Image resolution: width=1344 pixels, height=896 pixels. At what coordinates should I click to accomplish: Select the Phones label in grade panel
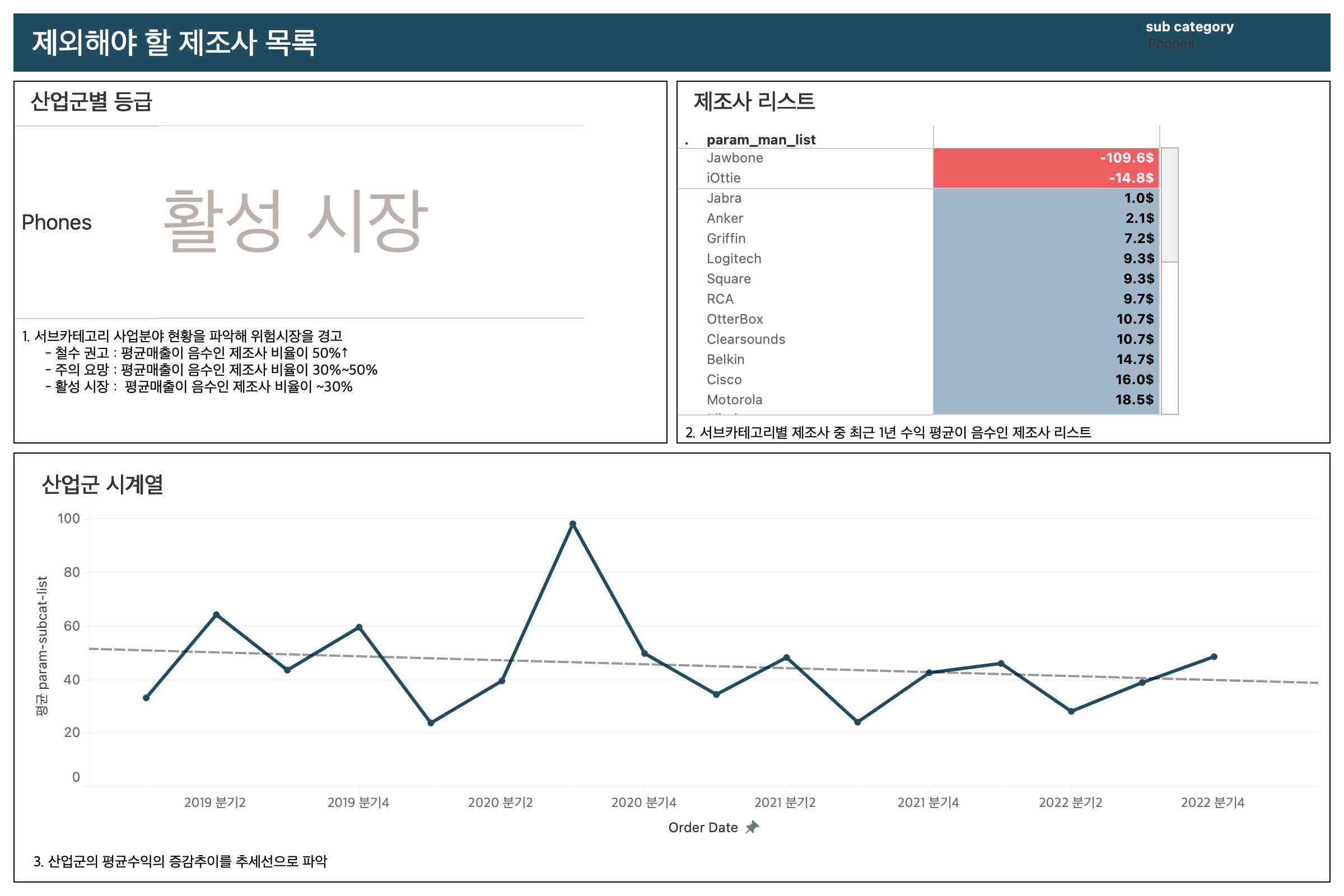click(57, 222)
